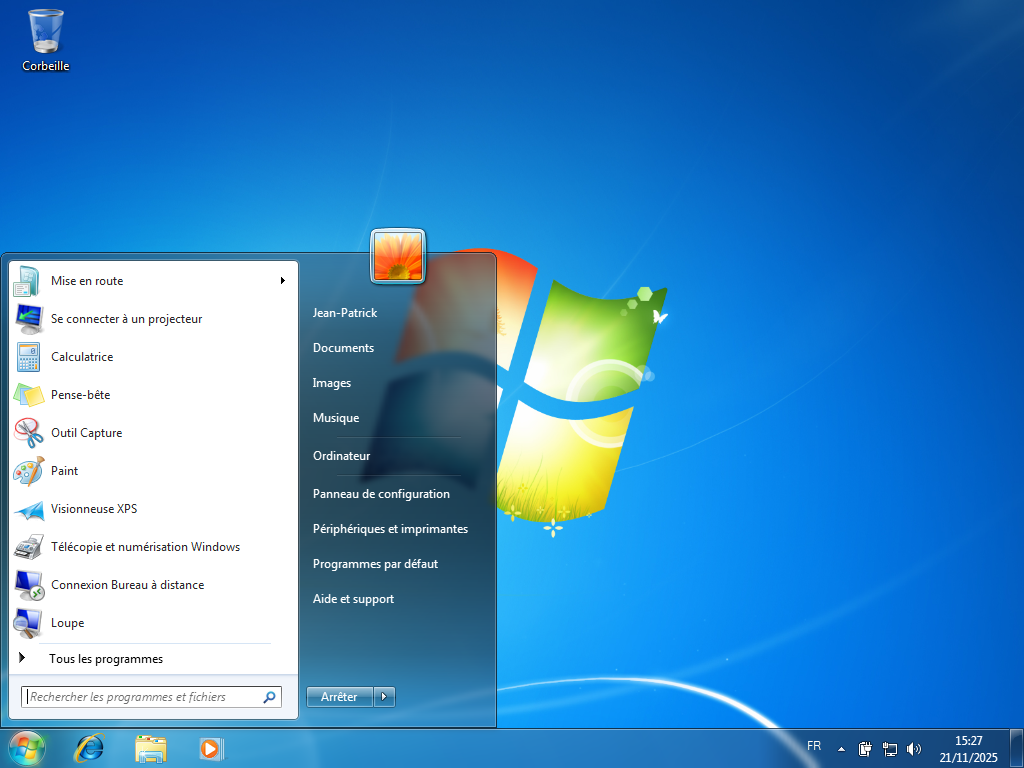Select Périphériques et imprimantes
The width and height of the screenshot is (1024, 768).
(390, 529)
